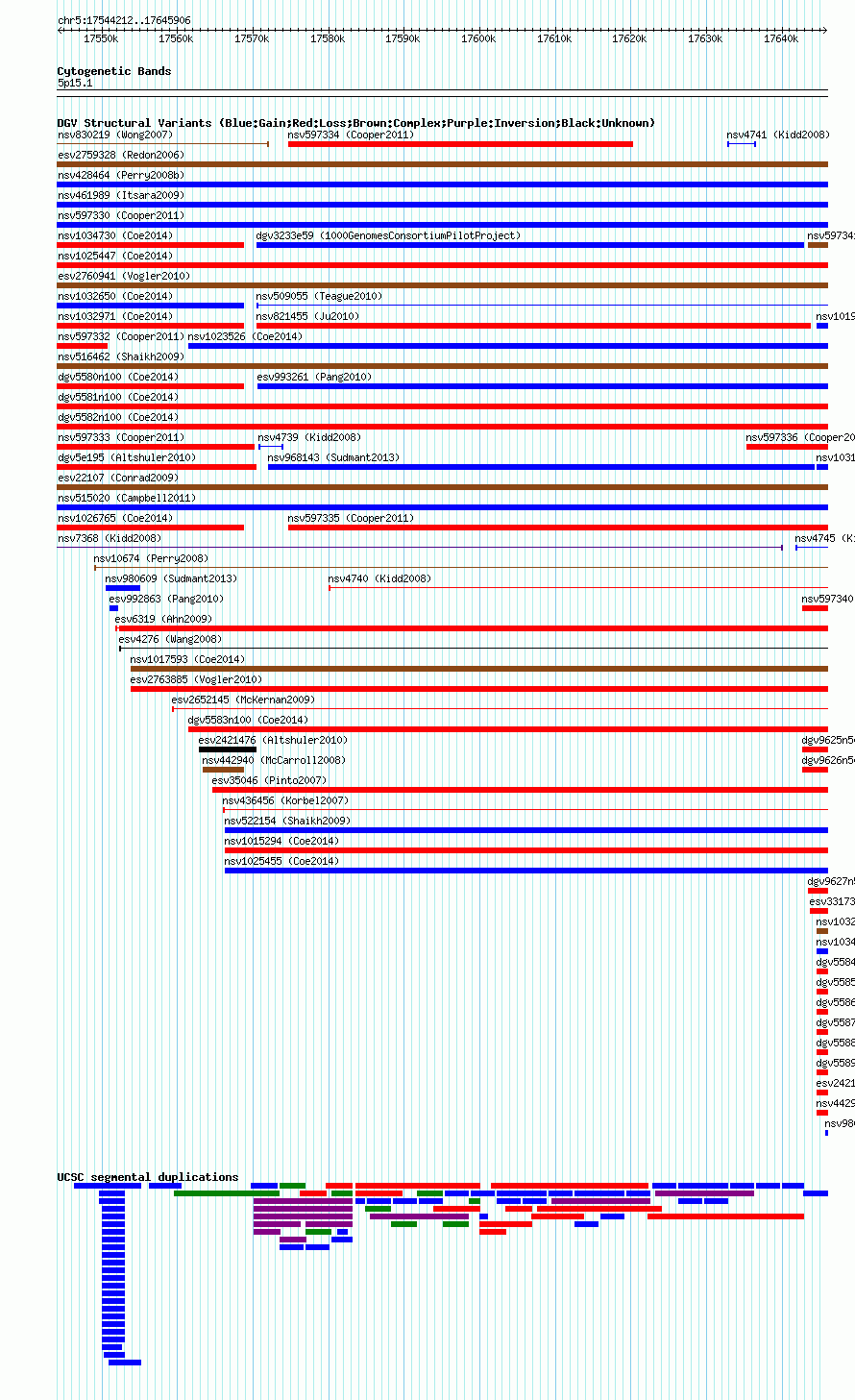This screenshot has height=1400, width=855.
Task: Click the nsv597334 (Cooper2011) label
Action: [351, 135]
